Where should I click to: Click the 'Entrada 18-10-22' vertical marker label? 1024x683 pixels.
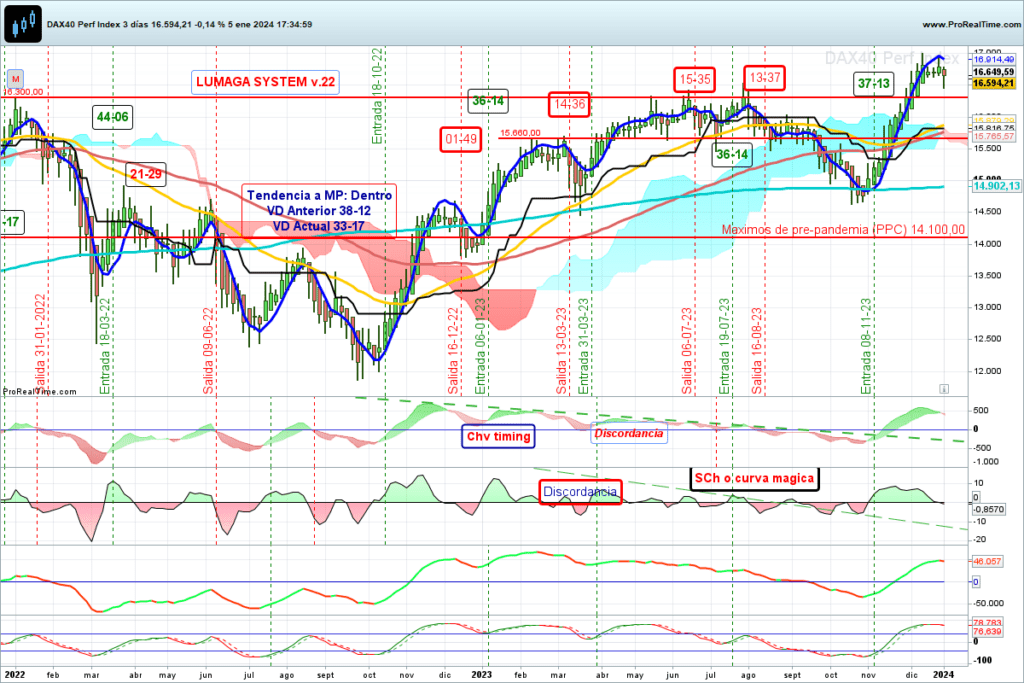377,95
